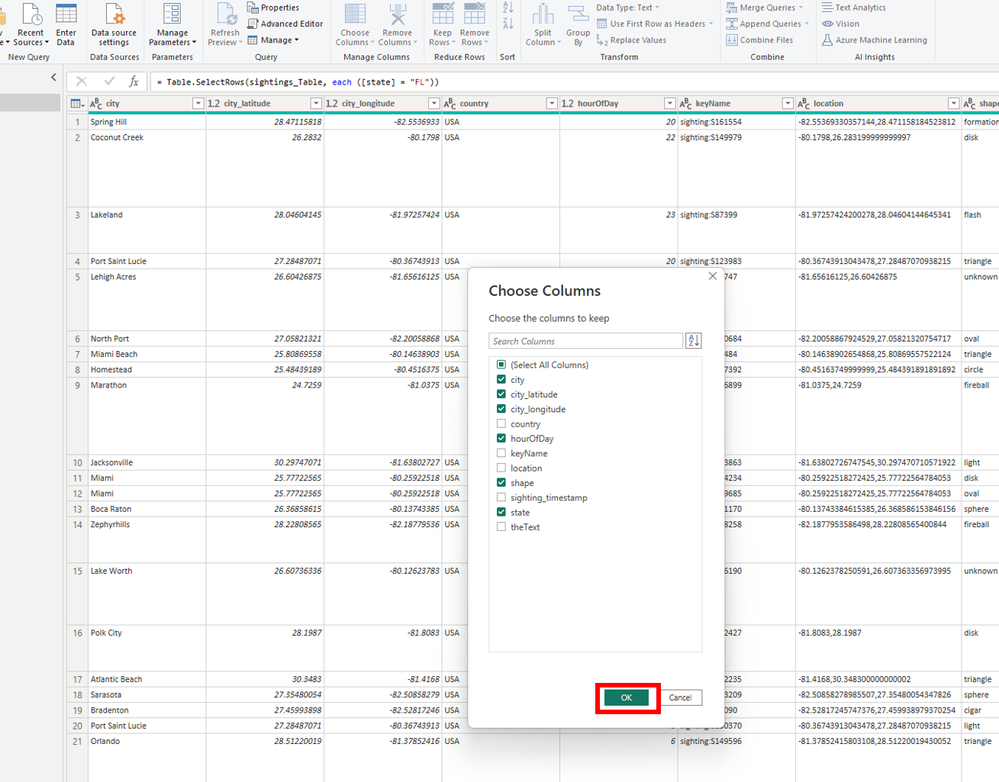Open the Choose Columns ribbon tool
The width and height of the screenshot is (999, 782).
355,25
